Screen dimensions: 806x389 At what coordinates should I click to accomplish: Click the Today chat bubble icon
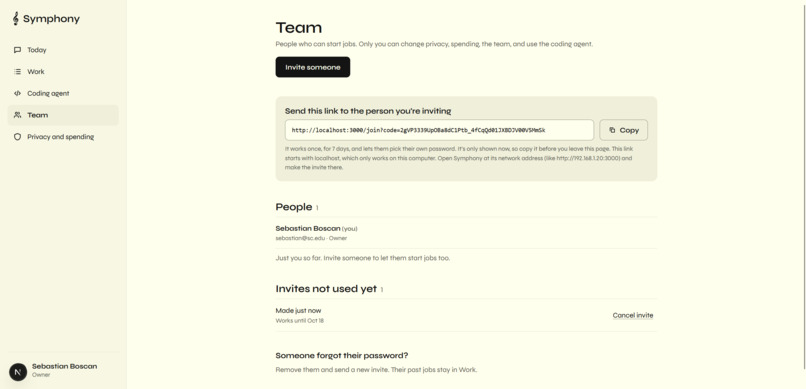(17, 50)
